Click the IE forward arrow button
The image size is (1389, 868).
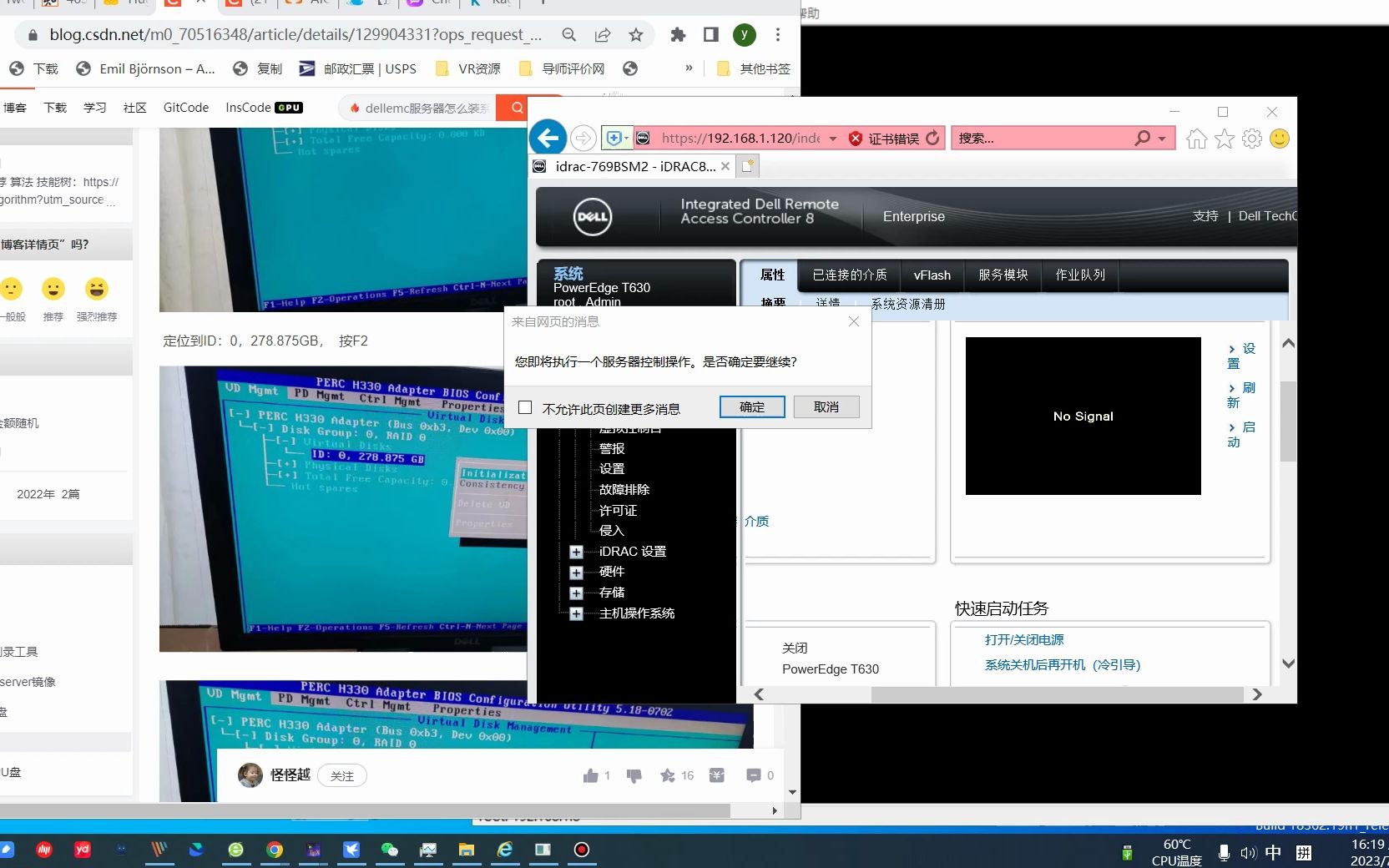click(583, 138)
